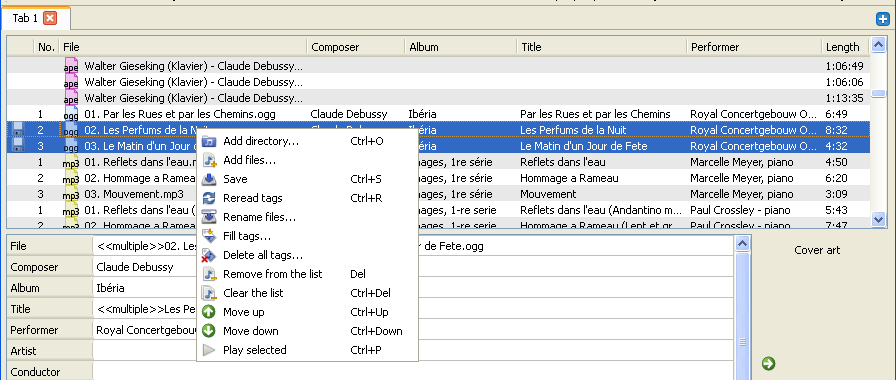Click the Add files music note icon
The height and width of the screenshot is (380, 896).
tap(209, 160)
